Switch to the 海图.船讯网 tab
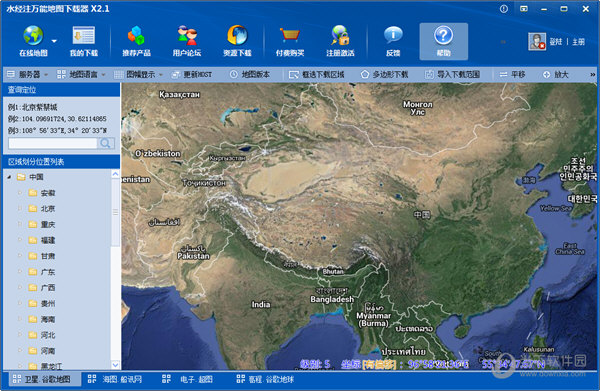600x391 pixels. 115,379
